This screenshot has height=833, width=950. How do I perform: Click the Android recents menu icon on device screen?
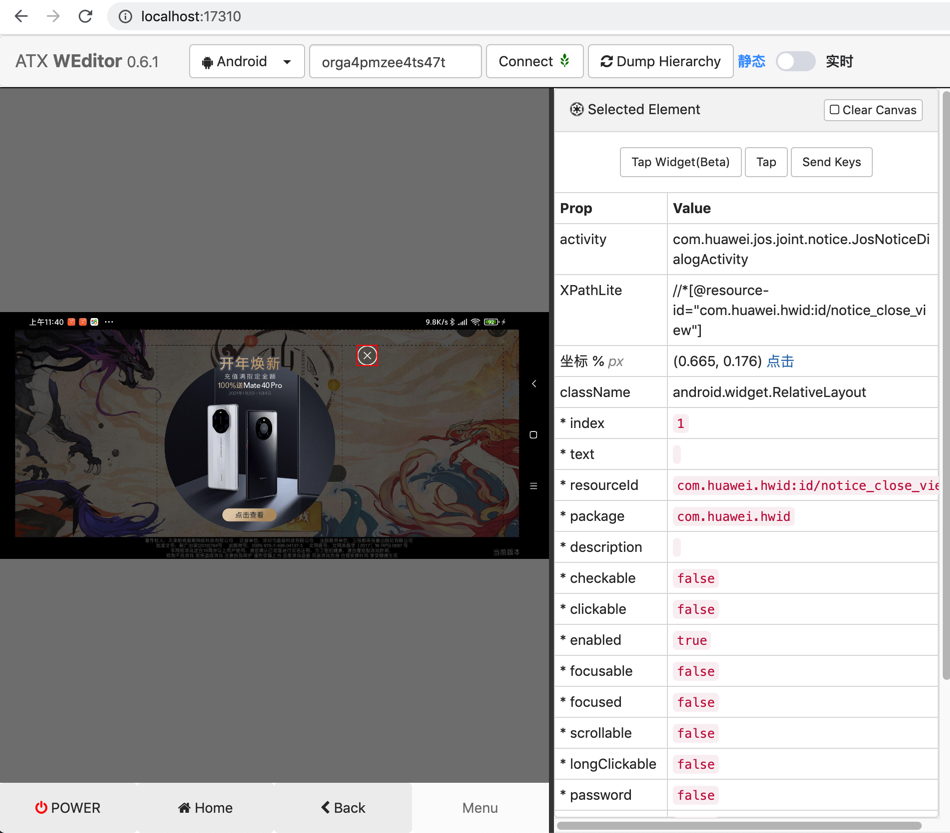point(533,486)
